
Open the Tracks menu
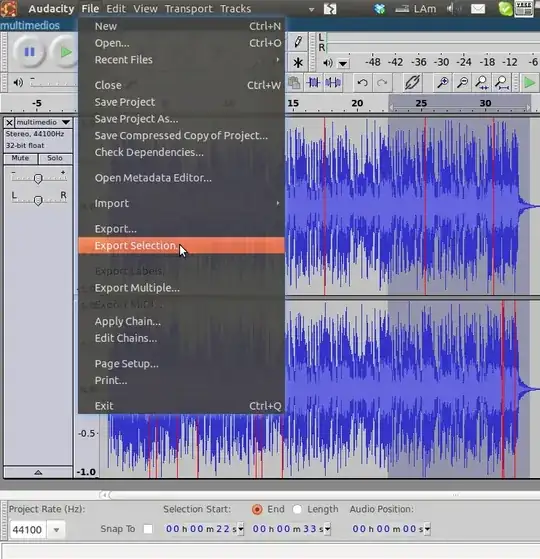coord(235,9)
